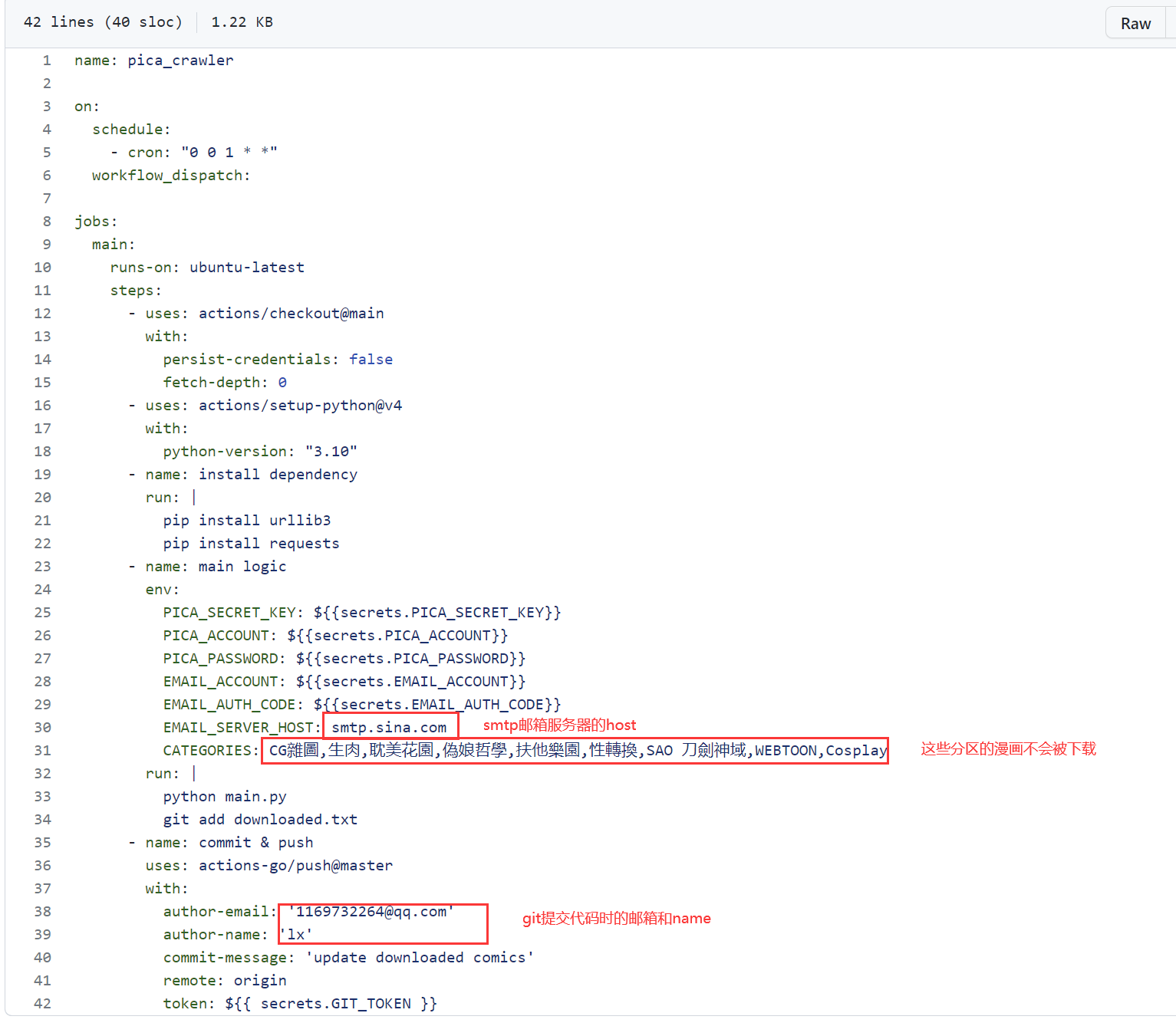This screenshot has width=1176, height=1036.
Task: Click 'python main.py' line
Action: point(225,797)
